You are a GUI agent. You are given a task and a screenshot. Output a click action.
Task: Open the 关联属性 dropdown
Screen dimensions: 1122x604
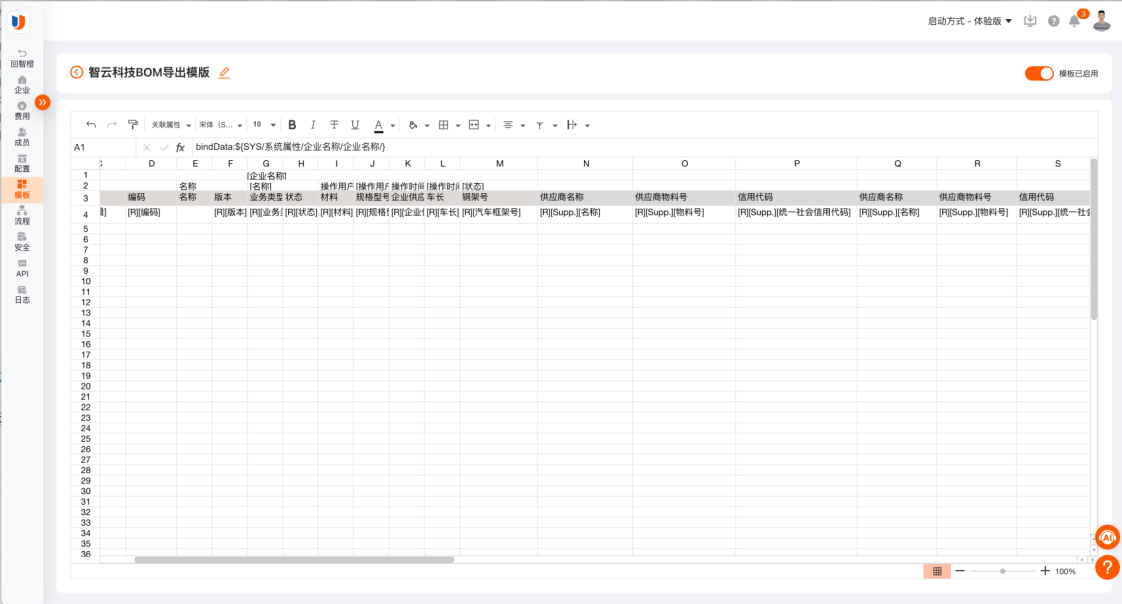(171, 125)
